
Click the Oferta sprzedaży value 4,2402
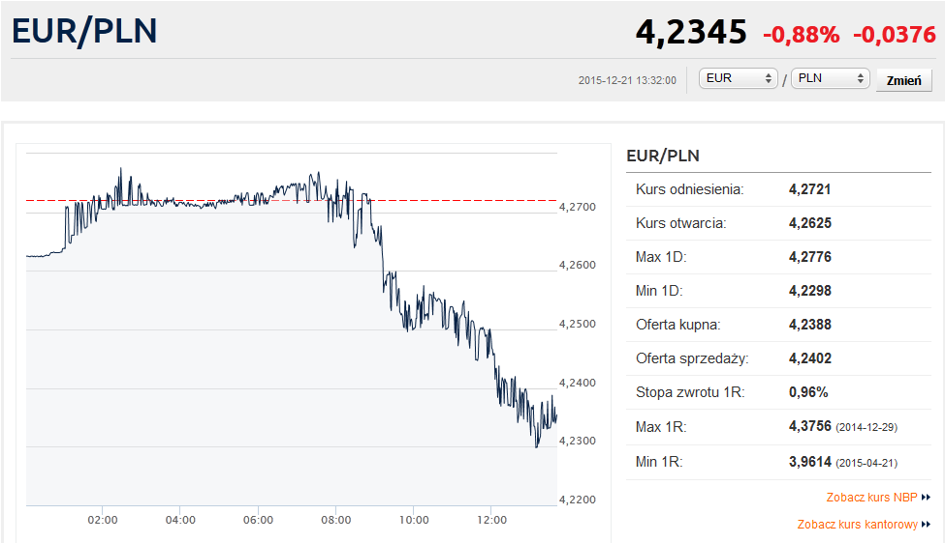(x=810, y=358)
